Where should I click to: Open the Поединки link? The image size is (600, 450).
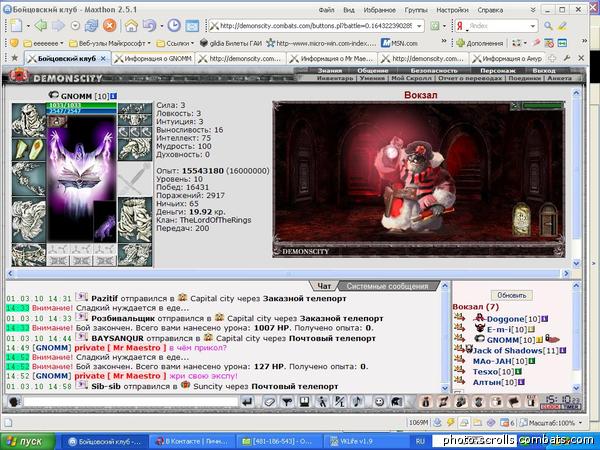click(524, 78)
